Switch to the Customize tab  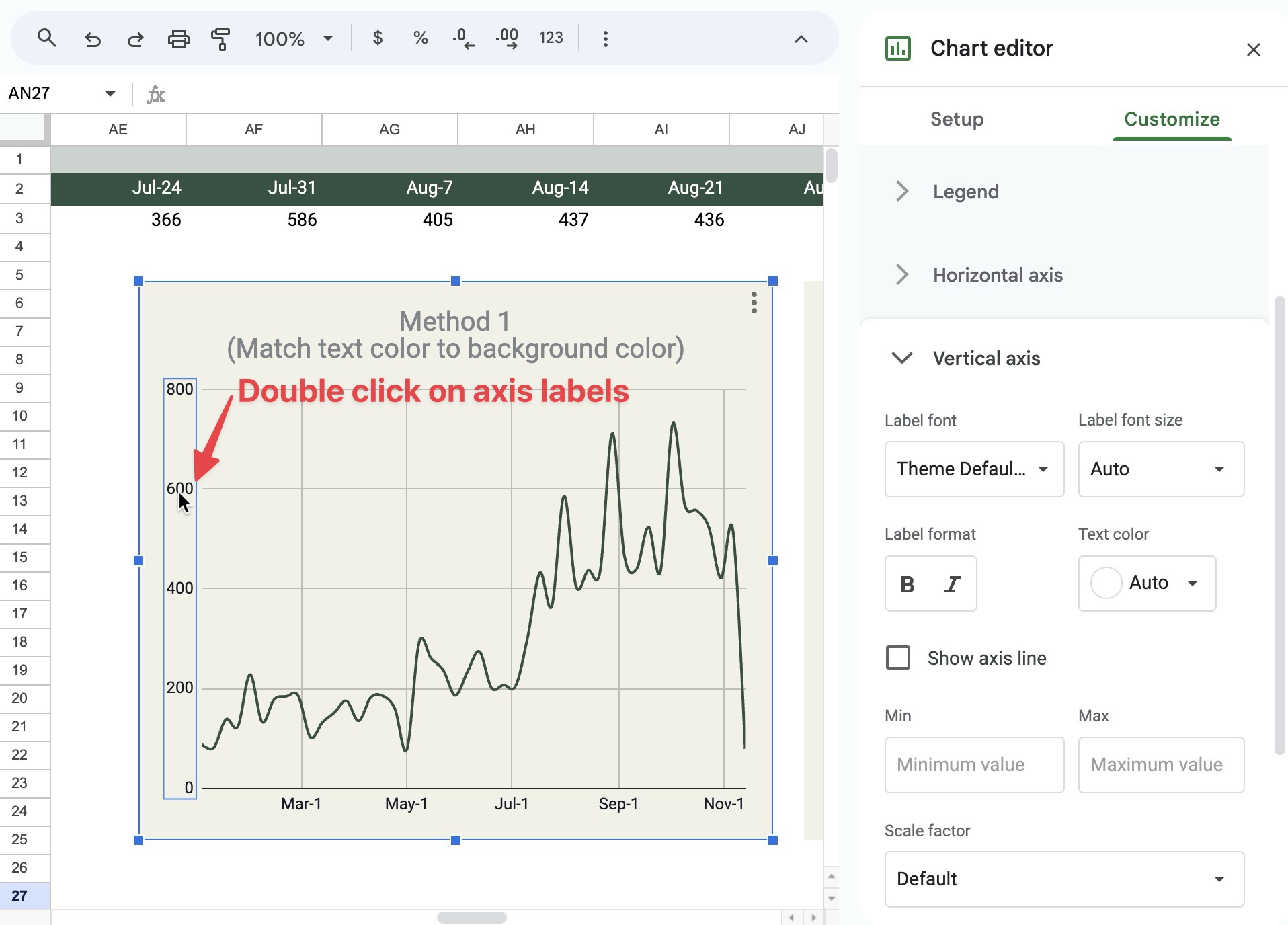tap(1171, 119)
